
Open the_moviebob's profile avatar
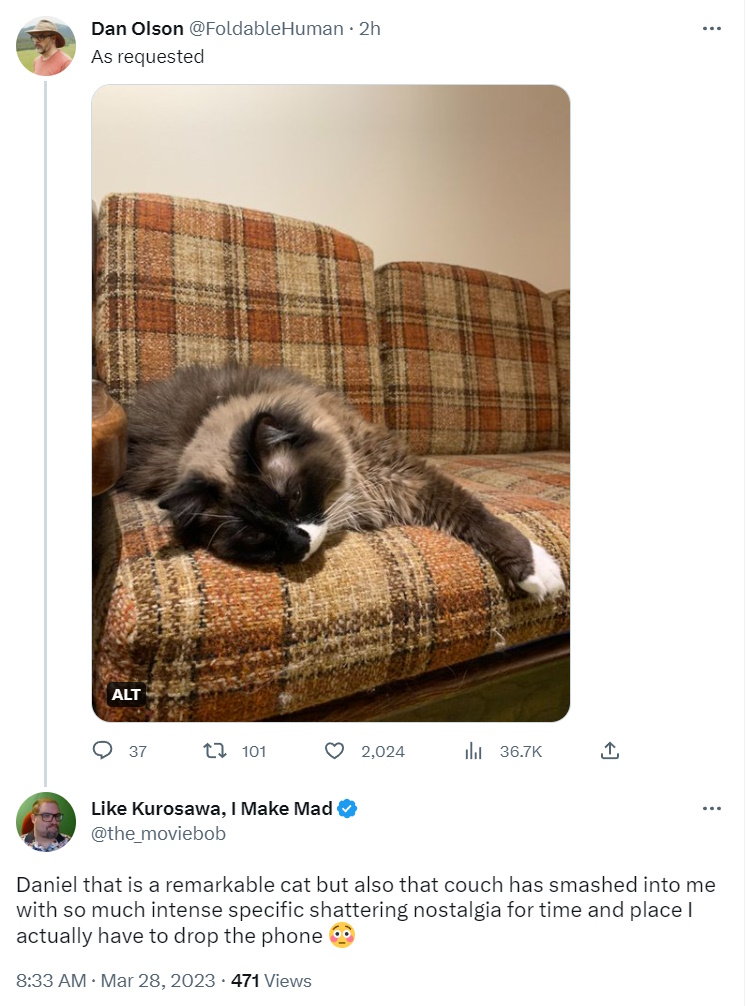click(x=45, y=821)
